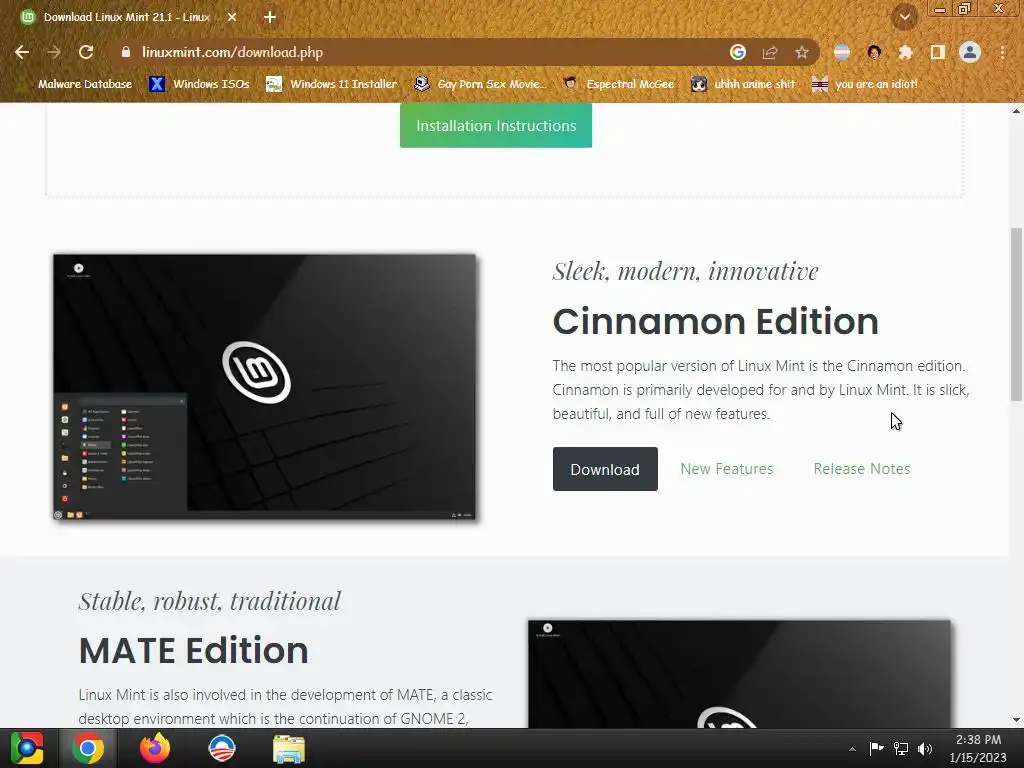Image resolution: width=1024 pixels, height=768 pixels.
Task: Open the tab search dropdown arrow
Action: (x=905, y=17)
